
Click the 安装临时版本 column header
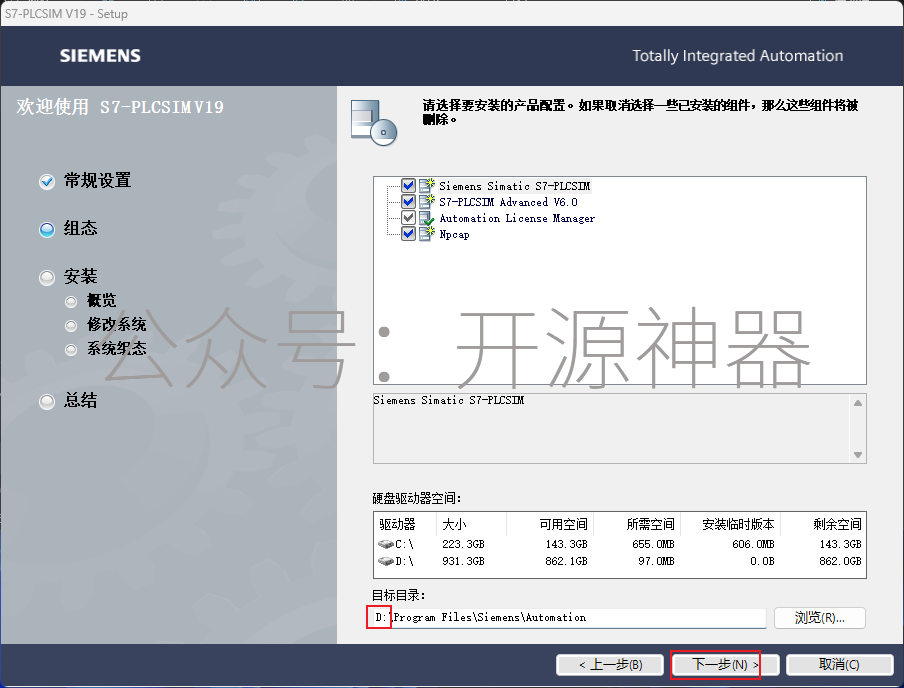tap(730, 524)
